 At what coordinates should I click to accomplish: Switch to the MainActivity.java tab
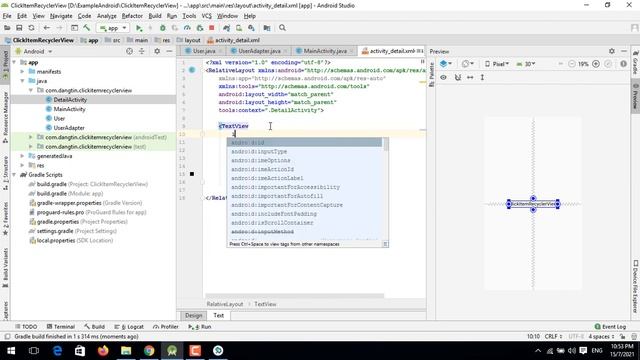pos(325,51)
